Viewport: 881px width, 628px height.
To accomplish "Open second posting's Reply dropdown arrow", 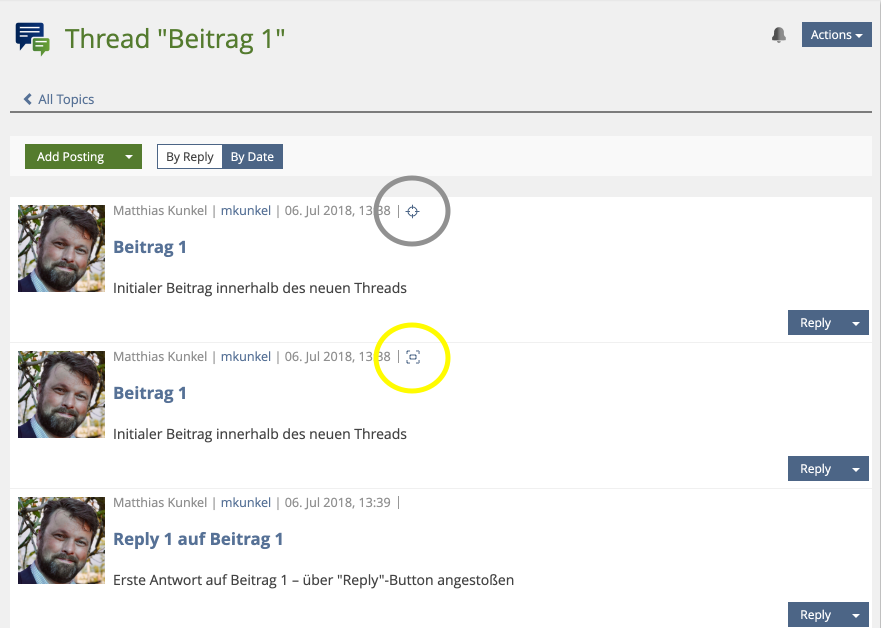I will 855,469.
